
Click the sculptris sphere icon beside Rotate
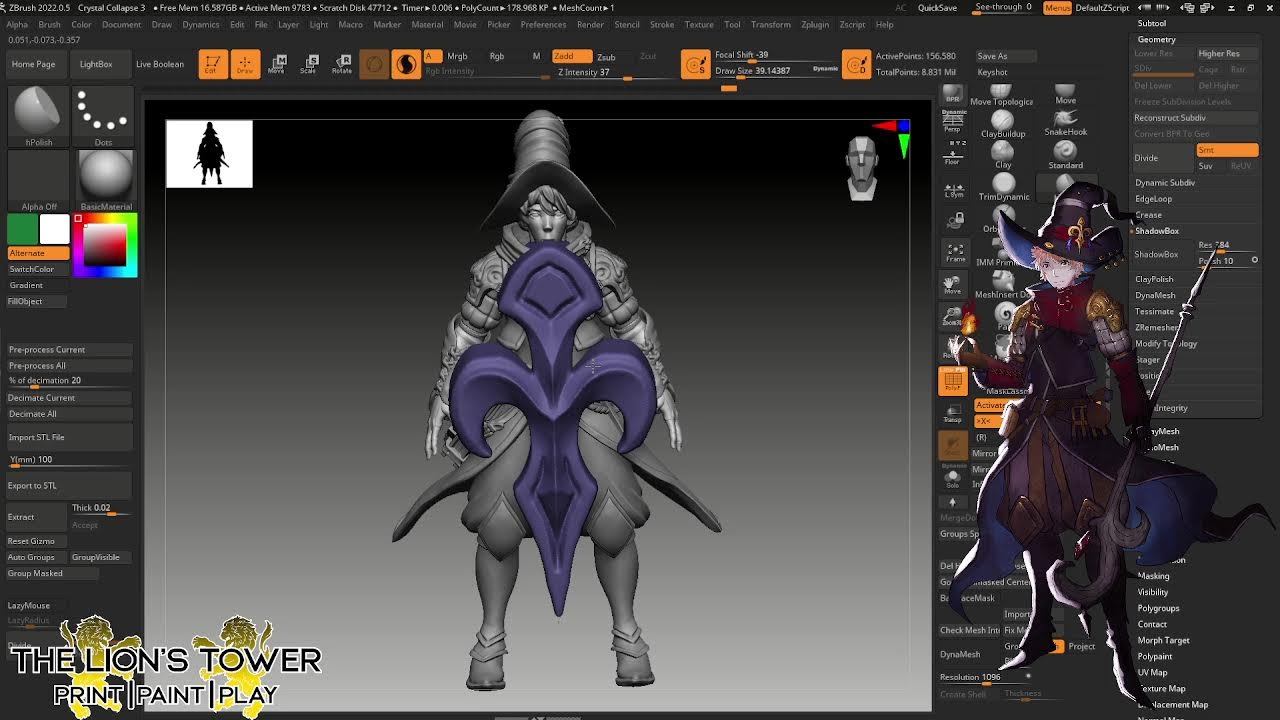[374, 64]
